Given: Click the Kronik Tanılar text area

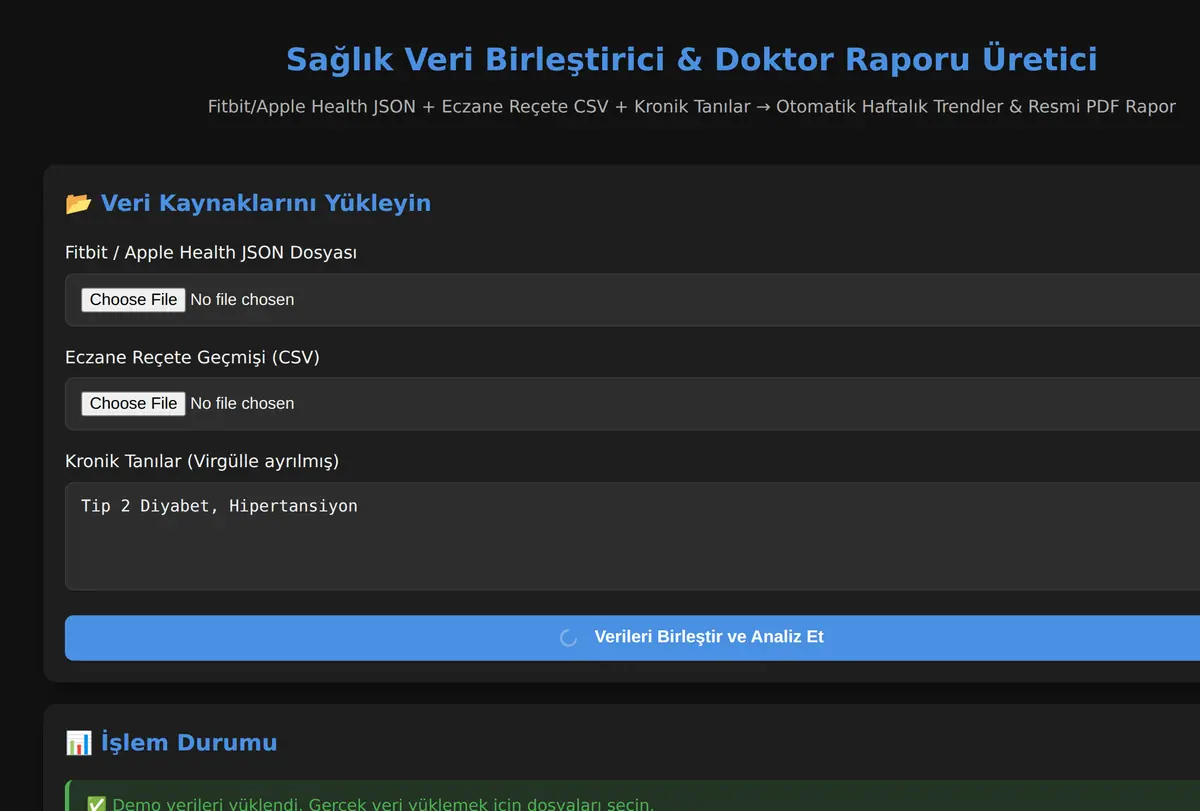Looking at the screenshot, I should 632,536.
